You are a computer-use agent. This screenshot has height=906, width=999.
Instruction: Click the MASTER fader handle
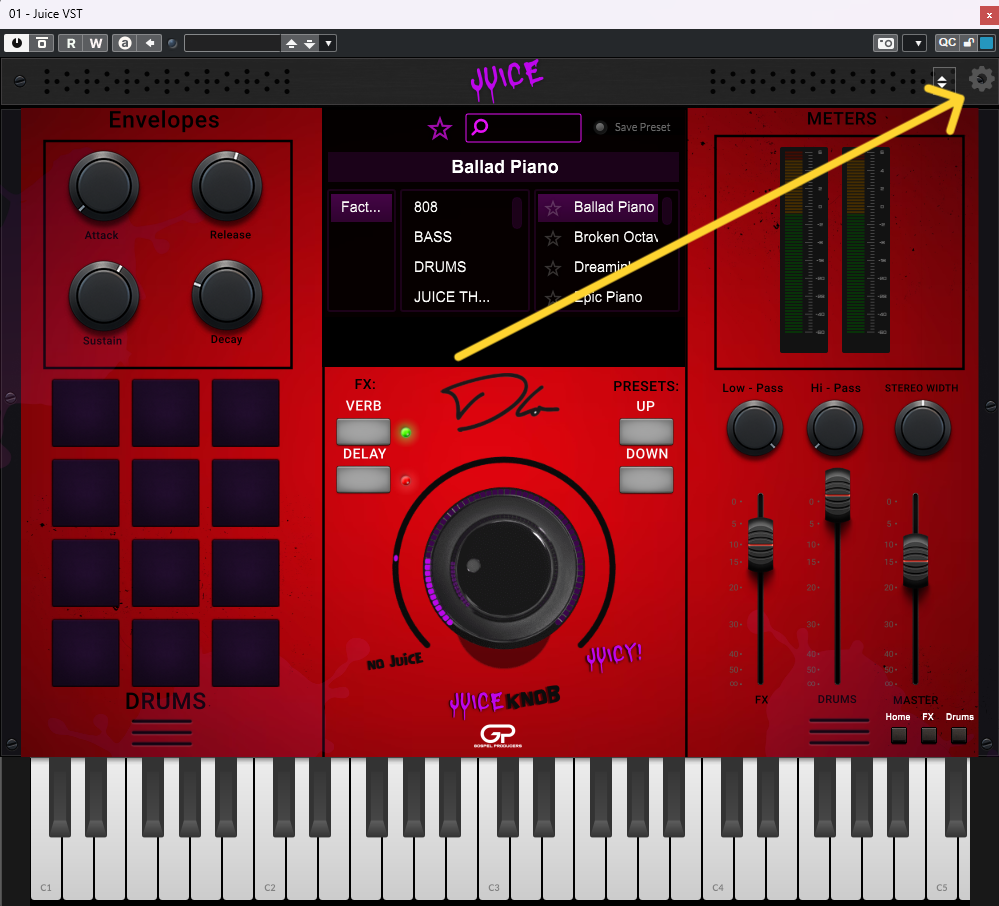(x=916, y=561)
